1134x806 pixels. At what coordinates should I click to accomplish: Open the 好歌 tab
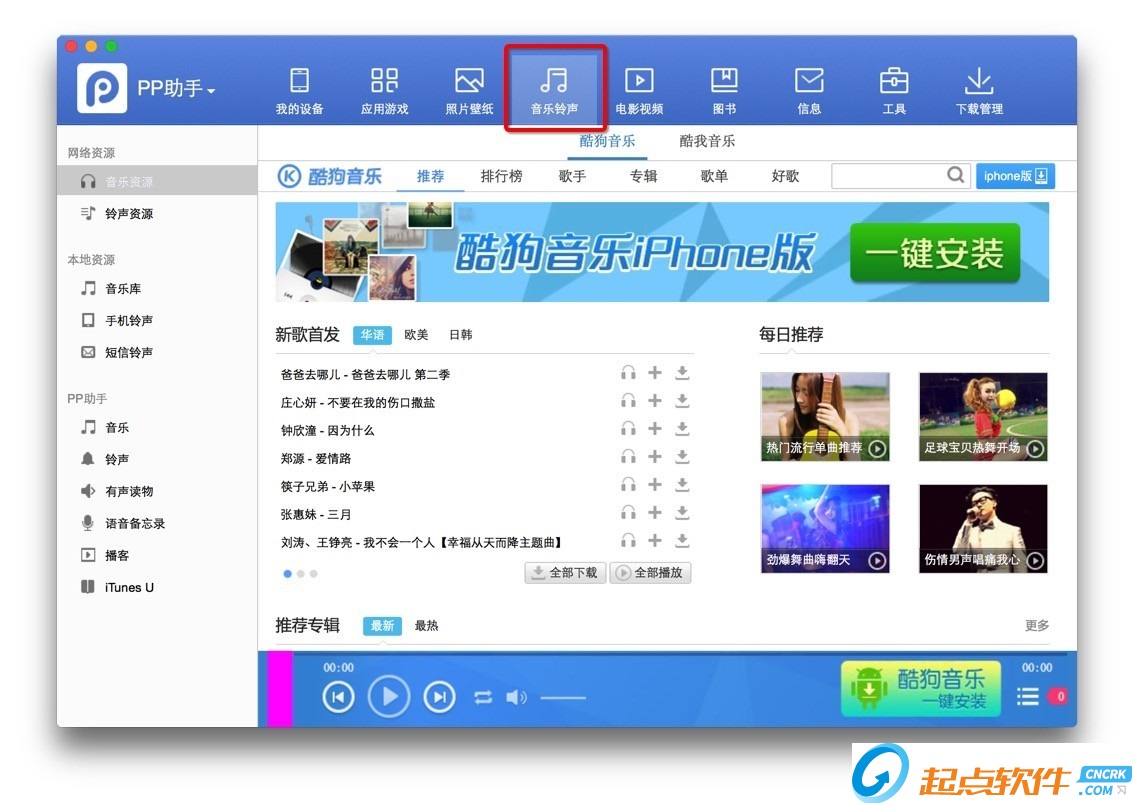785,176
